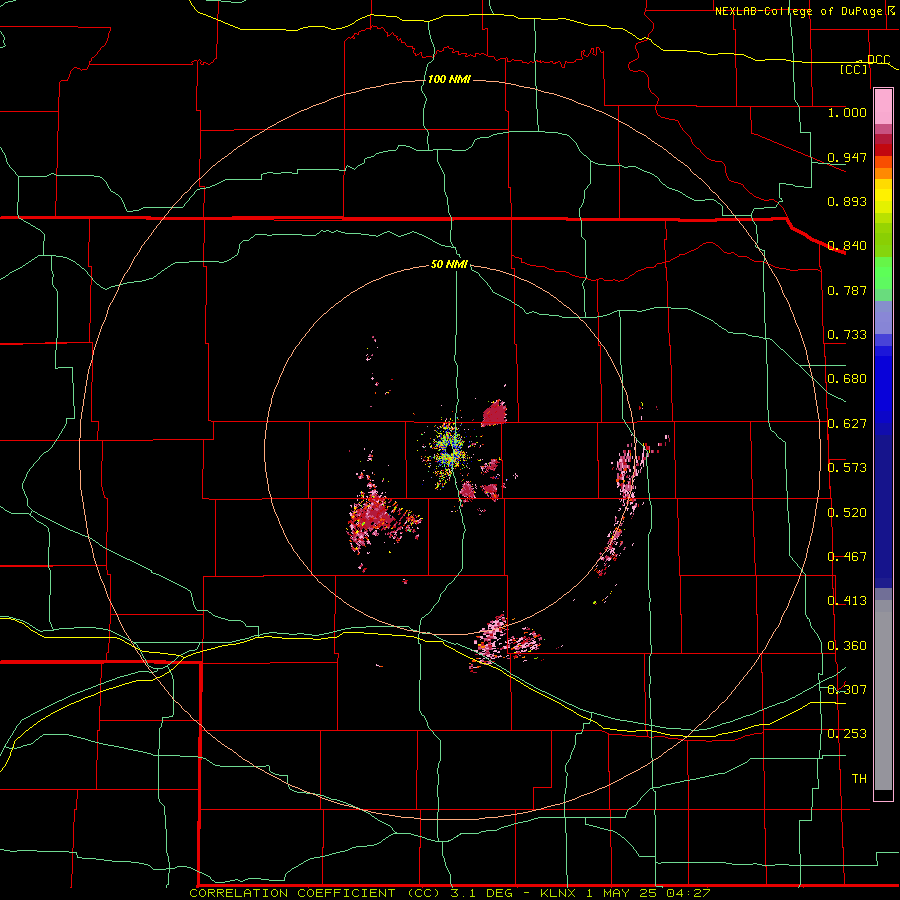Click the pink top segment of the color bar
The image size is (900, 900).
pos(883,107)
